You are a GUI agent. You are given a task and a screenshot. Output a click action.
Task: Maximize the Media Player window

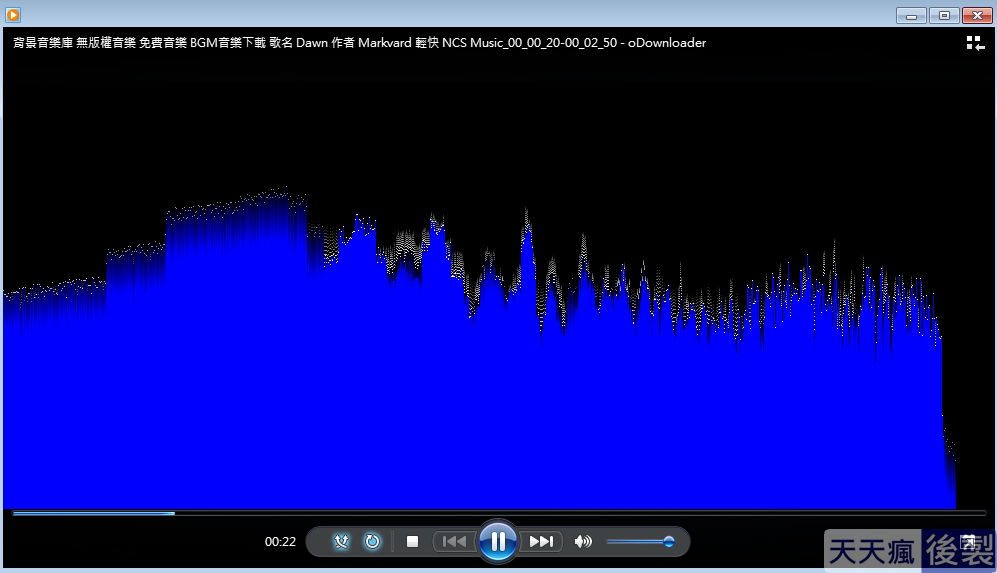(944, 15)
